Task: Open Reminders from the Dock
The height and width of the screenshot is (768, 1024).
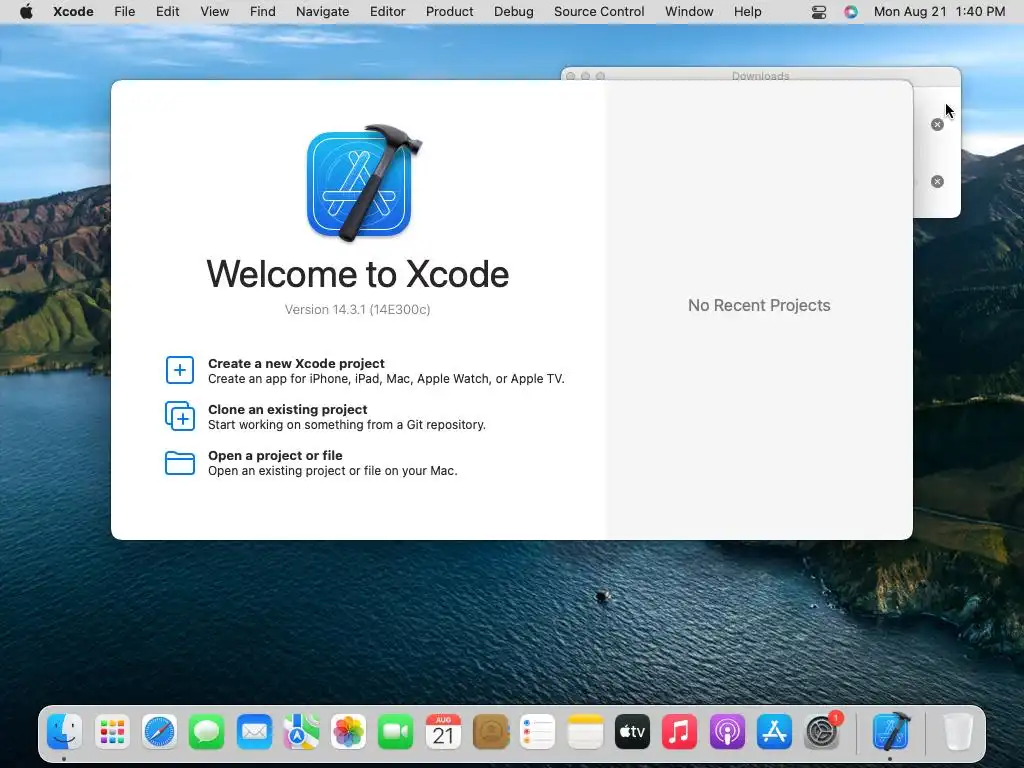Action: [537, 731]
